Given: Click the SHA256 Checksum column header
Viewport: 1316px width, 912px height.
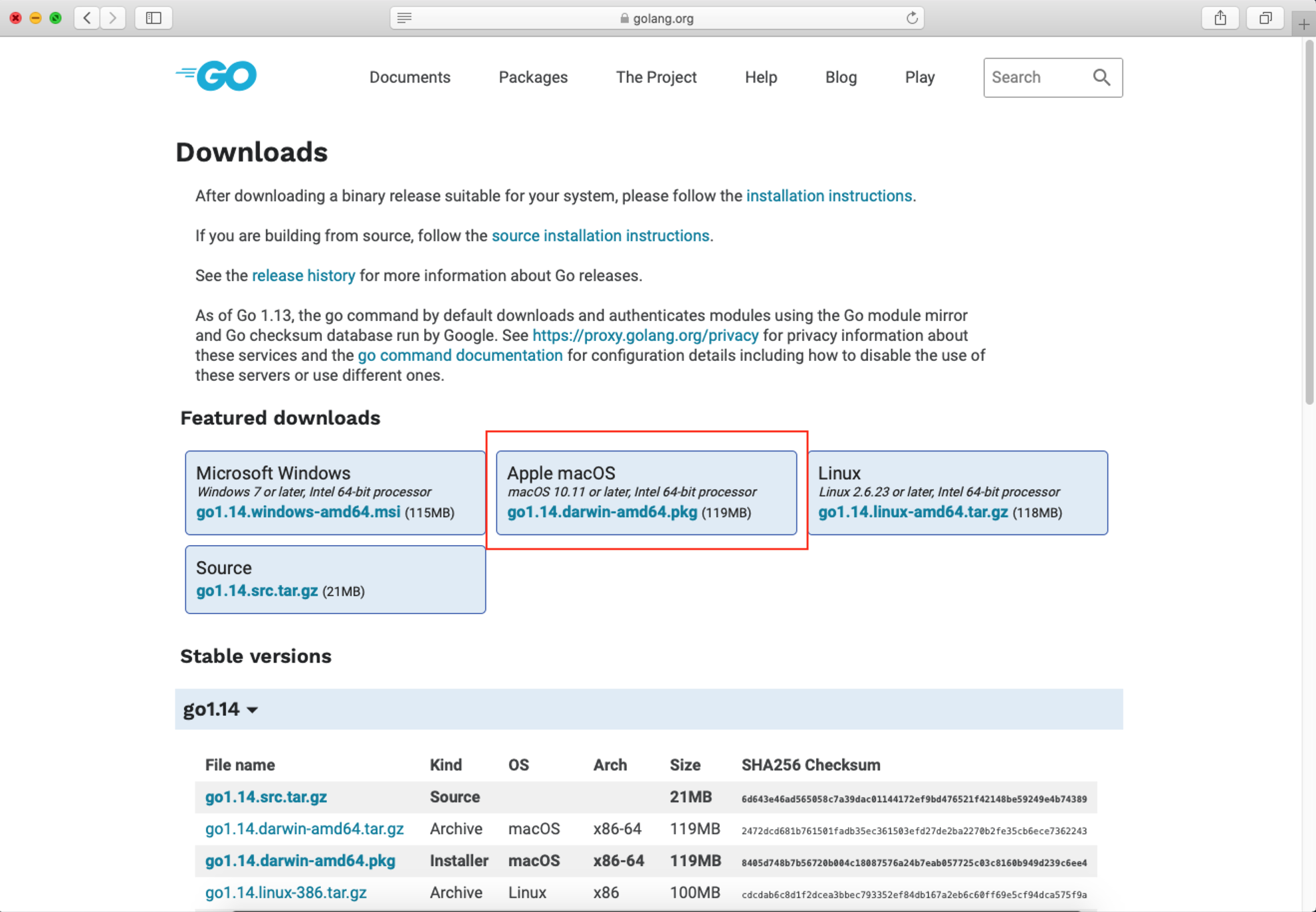Looking at the screenshot, I should coord(811,765).
